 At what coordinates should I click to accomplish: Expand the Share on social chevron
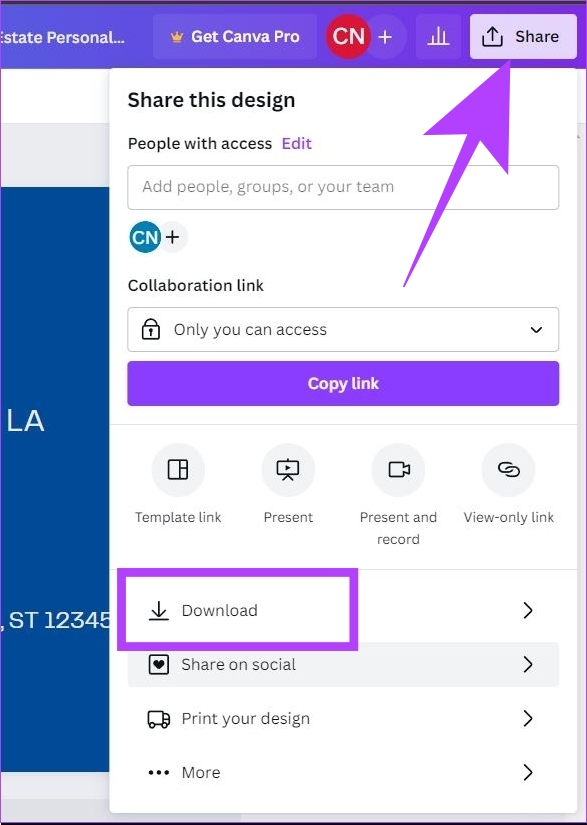(528, 665)
